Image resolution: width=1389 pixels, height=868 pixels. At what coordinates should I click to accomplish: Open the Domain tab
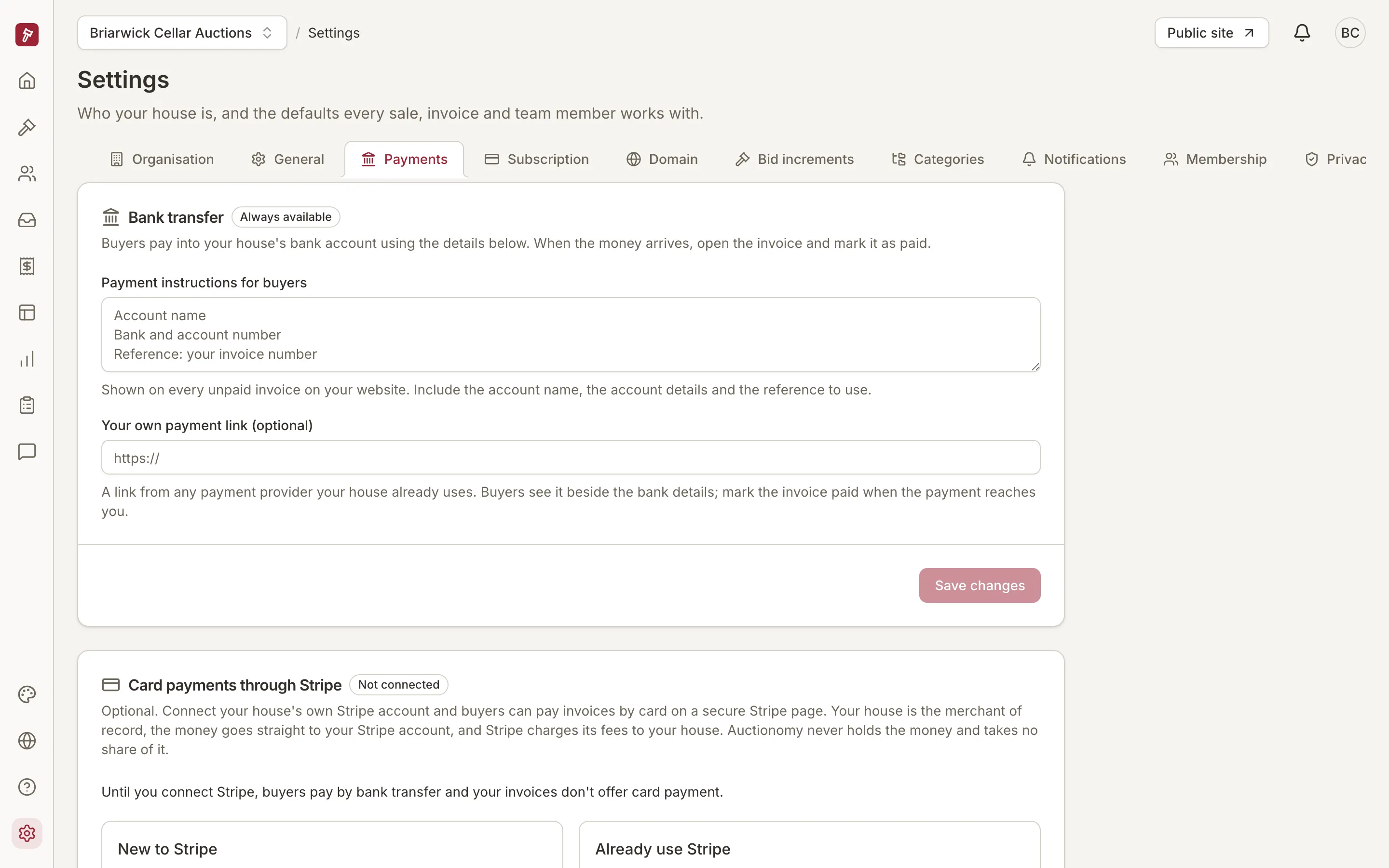(x=662, y=159)
